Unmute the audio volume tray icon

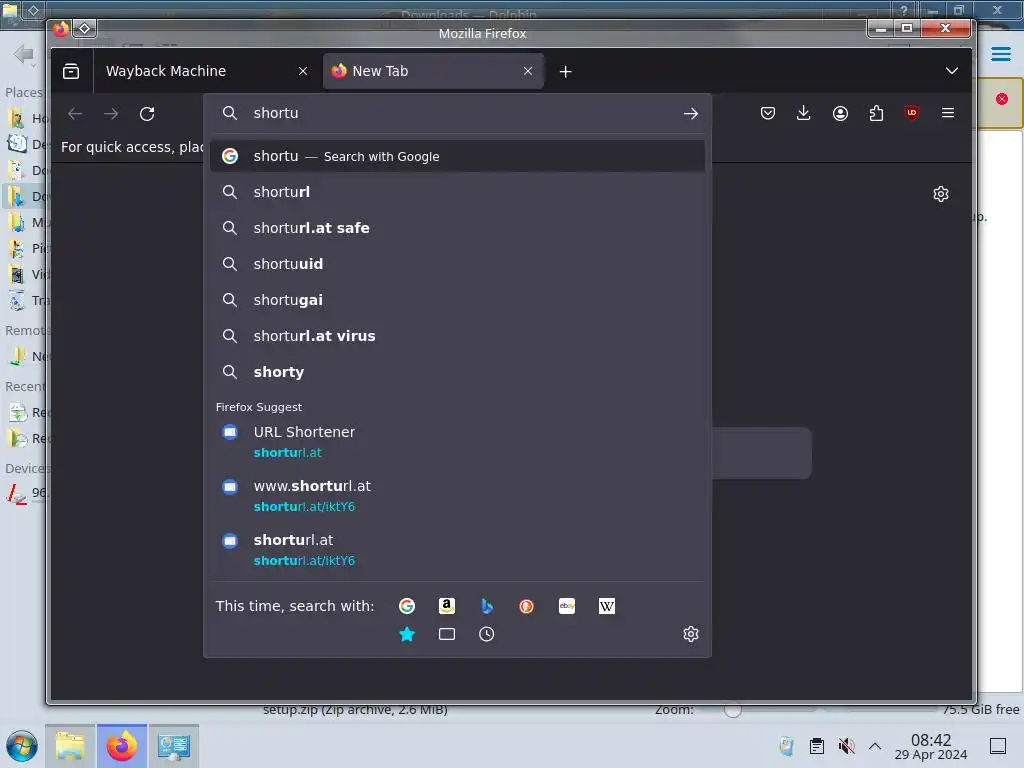click(846, 746)
